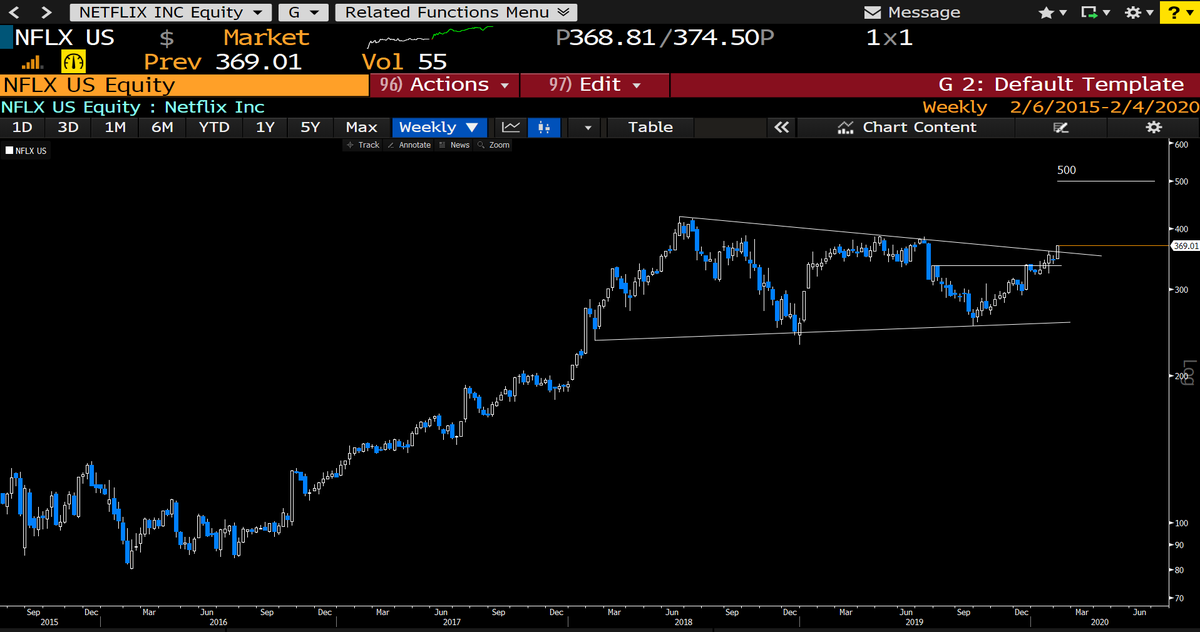This screenshot has height=632, width=1200.
Task: Open chart settings gear in toolbar
Action: 1153,127
